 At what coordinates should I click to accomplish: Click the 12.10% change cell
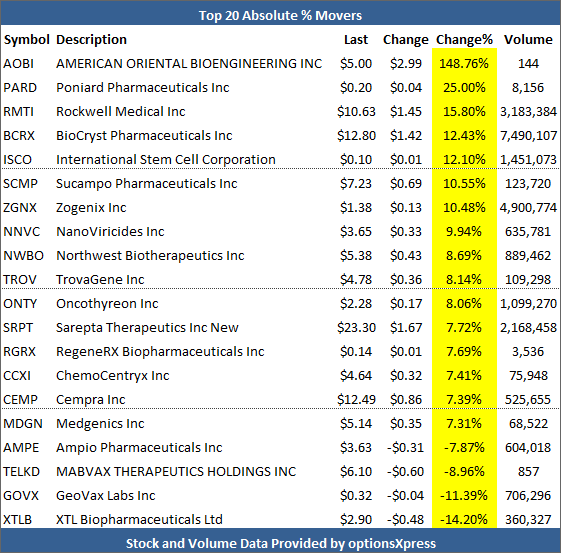[x=464, y=159]
